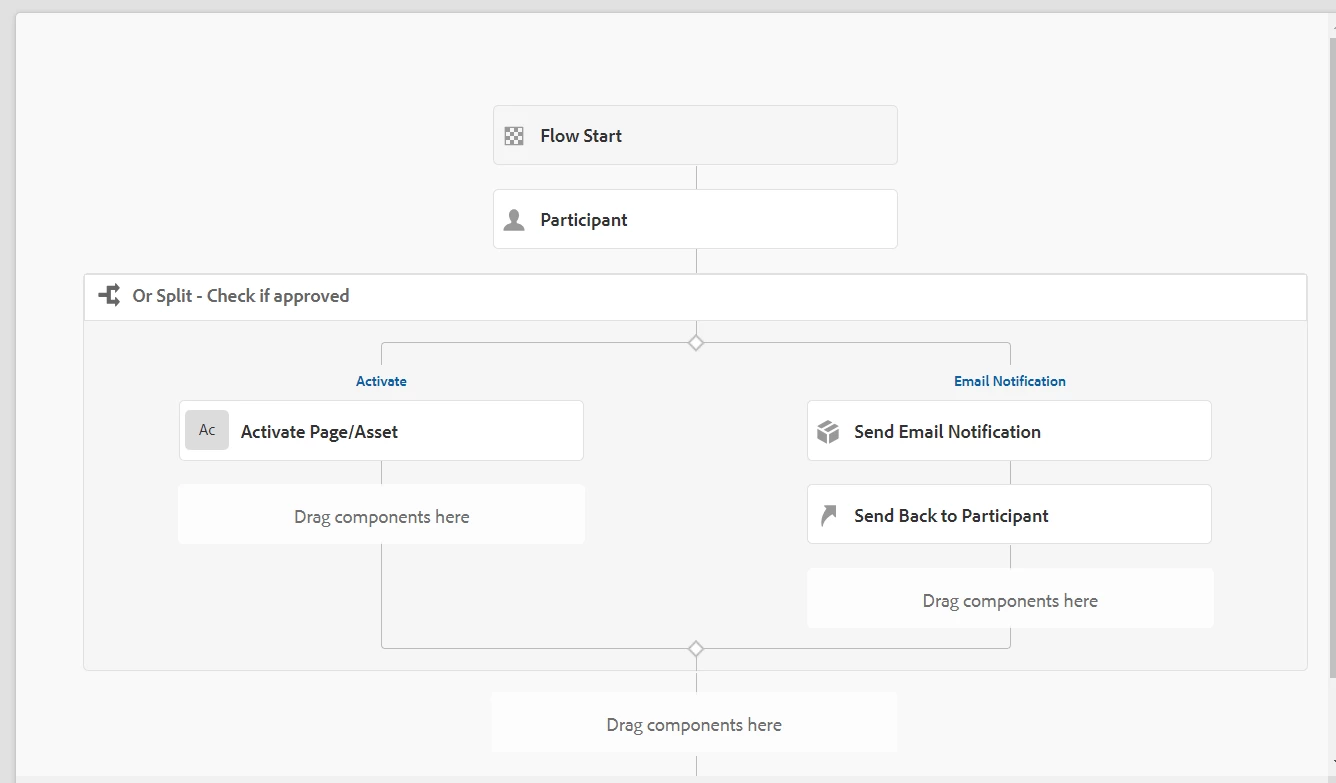Select the Participant step label
1336x783 pixels.
(584, 220)
